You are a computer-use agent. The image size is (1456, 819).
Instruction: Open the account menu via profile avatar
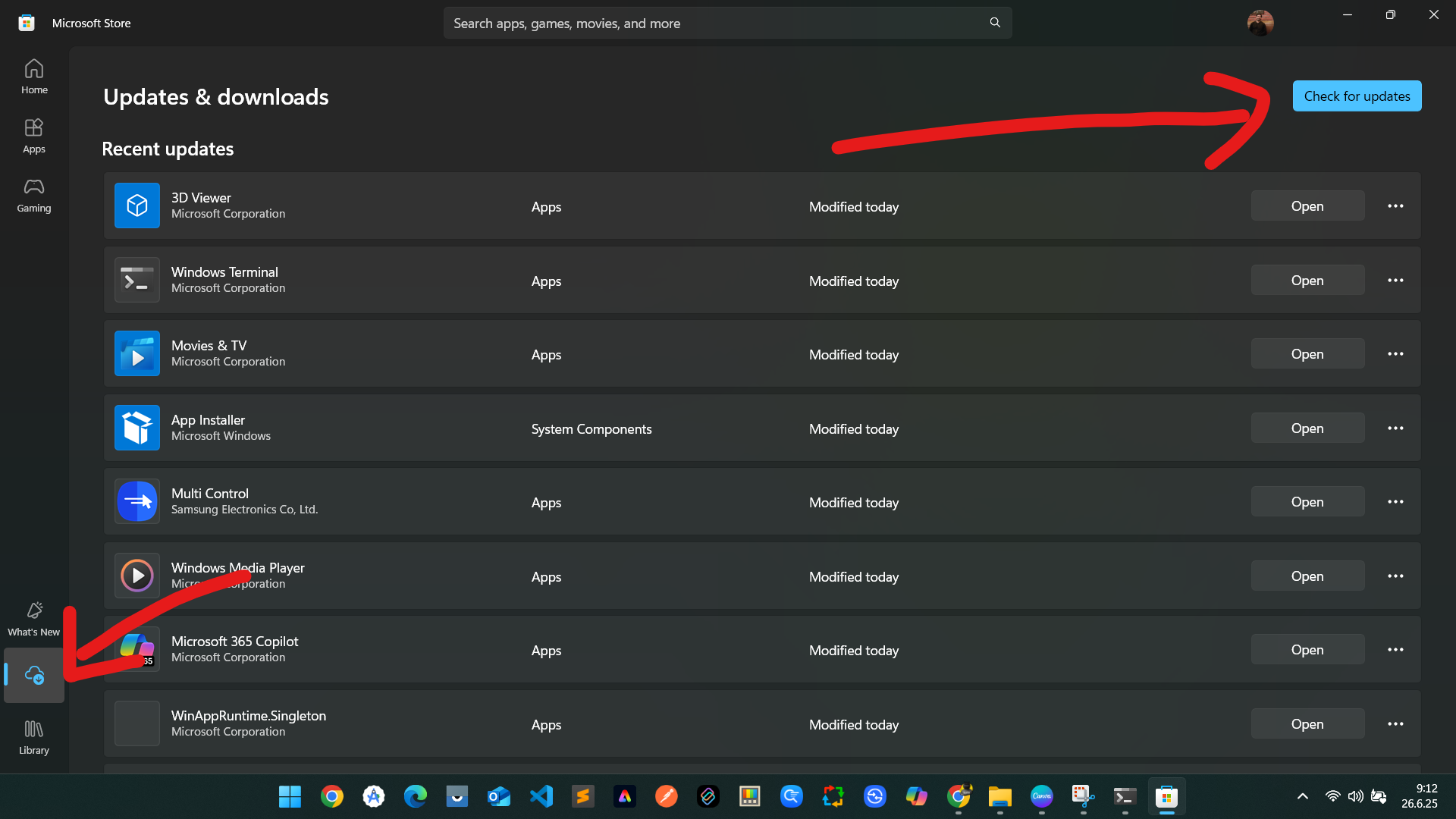[1261, 23]
